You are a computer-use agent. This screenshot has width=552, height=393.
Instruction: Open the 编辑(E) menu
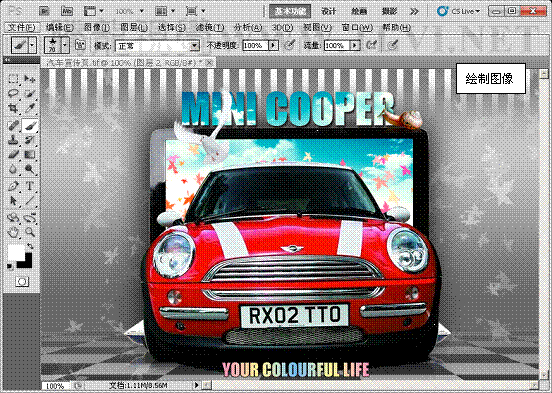click(x=59, y=28)
